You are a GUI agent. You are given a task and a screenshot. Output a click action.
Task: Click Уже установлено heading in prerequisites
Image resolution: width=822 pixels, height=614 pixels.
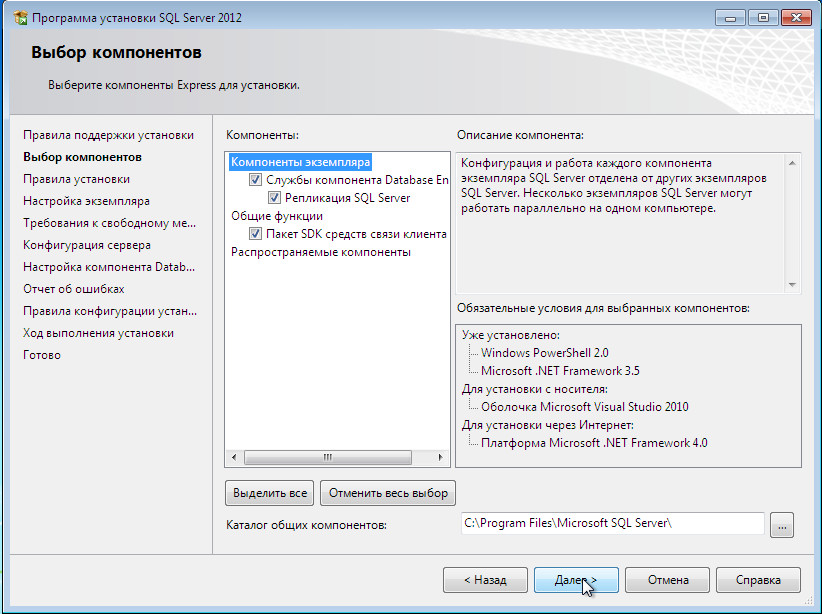[511, 335]
